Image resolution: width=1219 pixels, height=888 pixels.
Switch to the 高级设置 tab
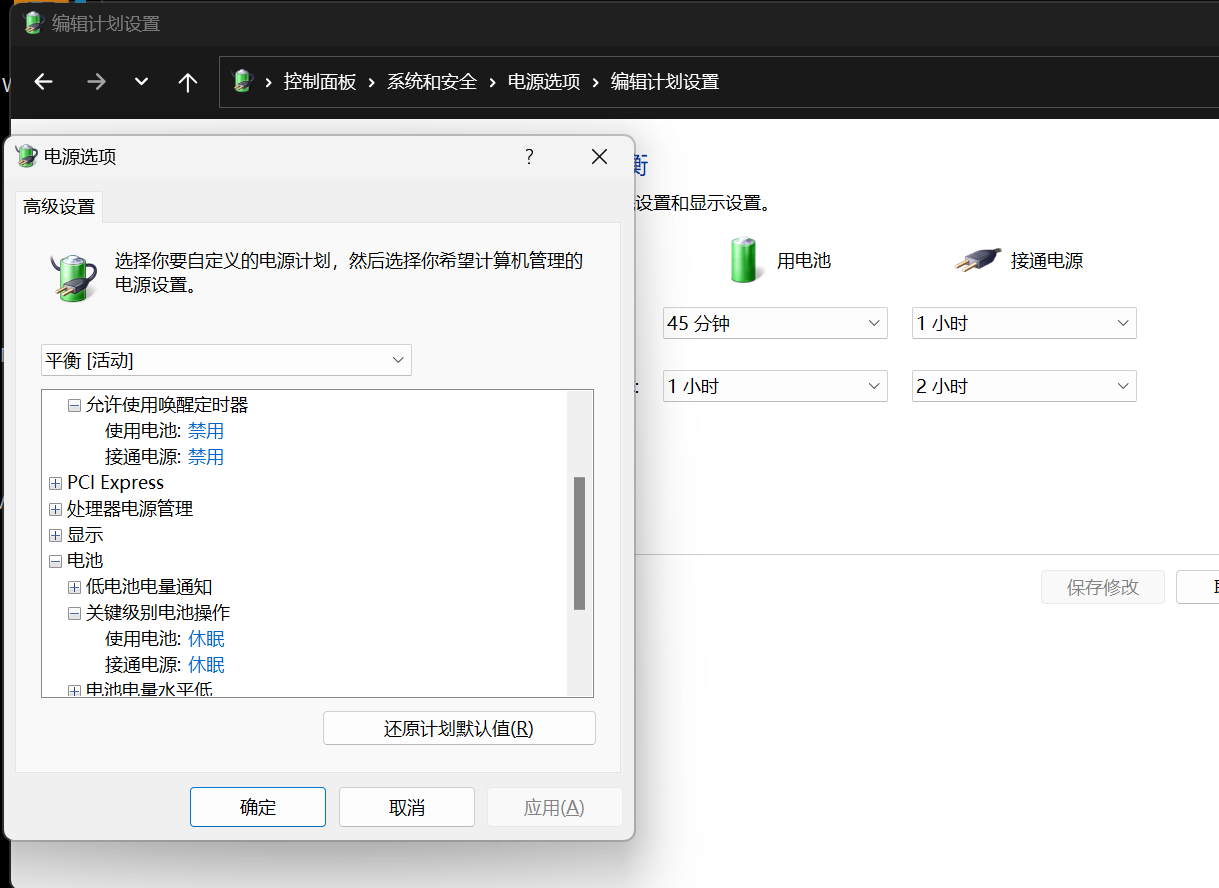click(x=59, y=207)
